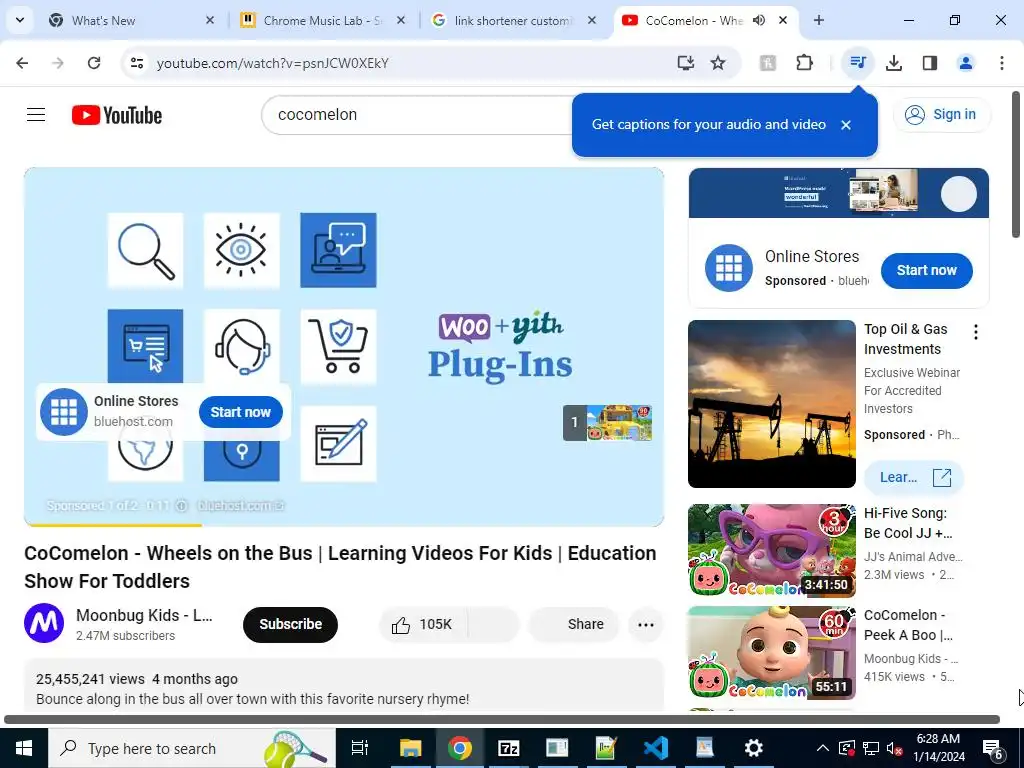Open the notification center icon

993,748
